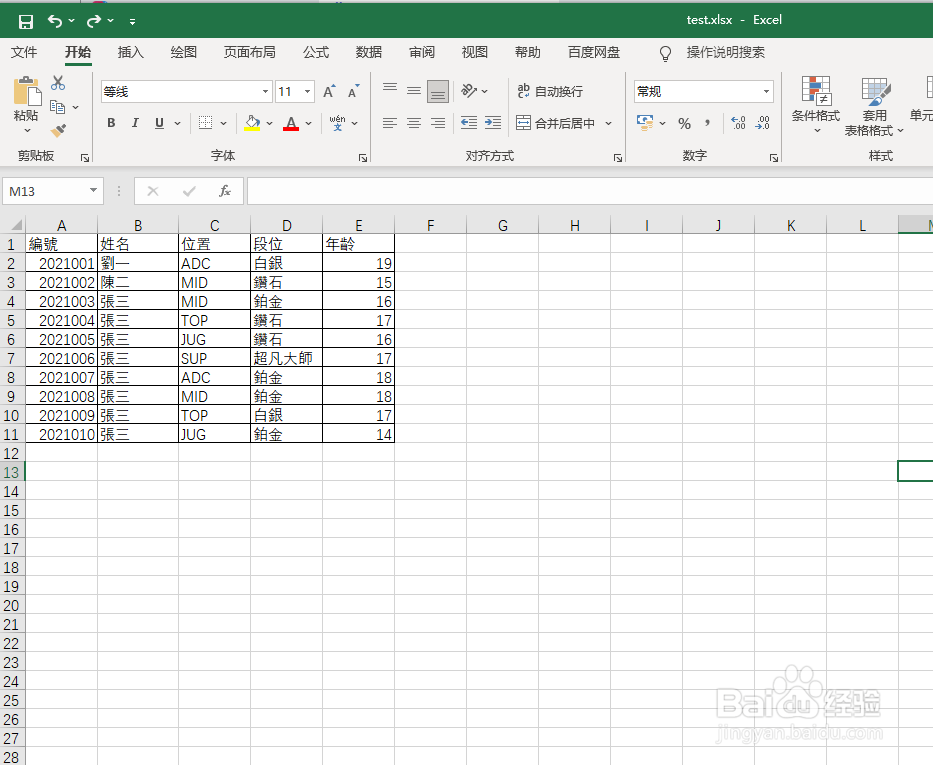Click the Redo arrow icon
The width and height of the screenshot is (933, 765).
point(94,21)
